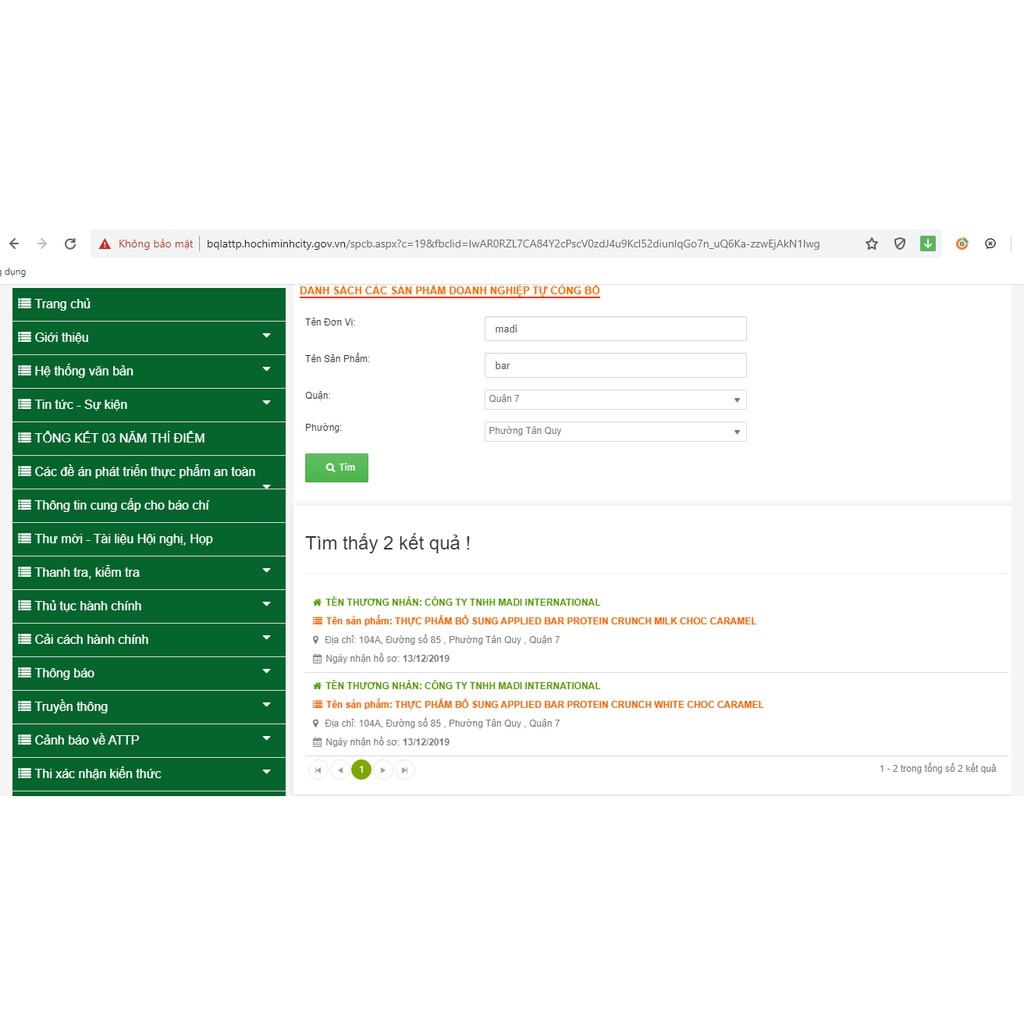
Task: Click the green Tìm search button
Action: point(336,468)
